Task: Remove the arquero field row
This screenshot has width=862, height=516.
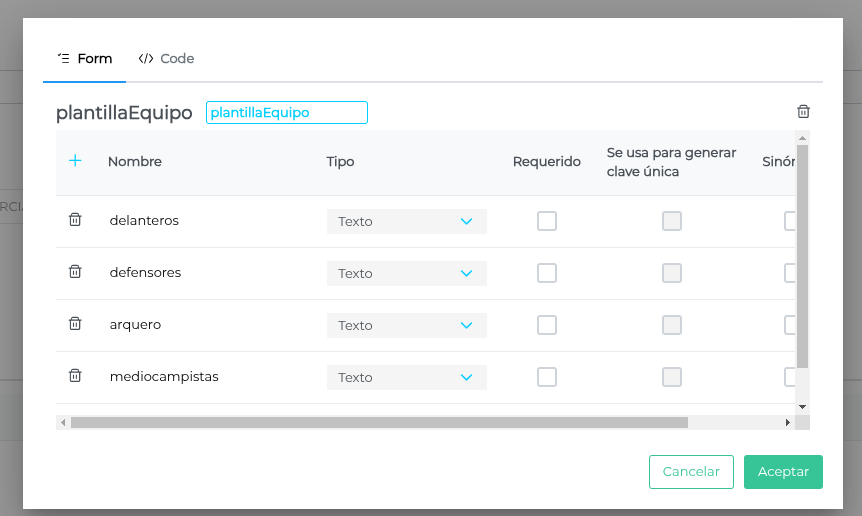Action: point(75,324)
